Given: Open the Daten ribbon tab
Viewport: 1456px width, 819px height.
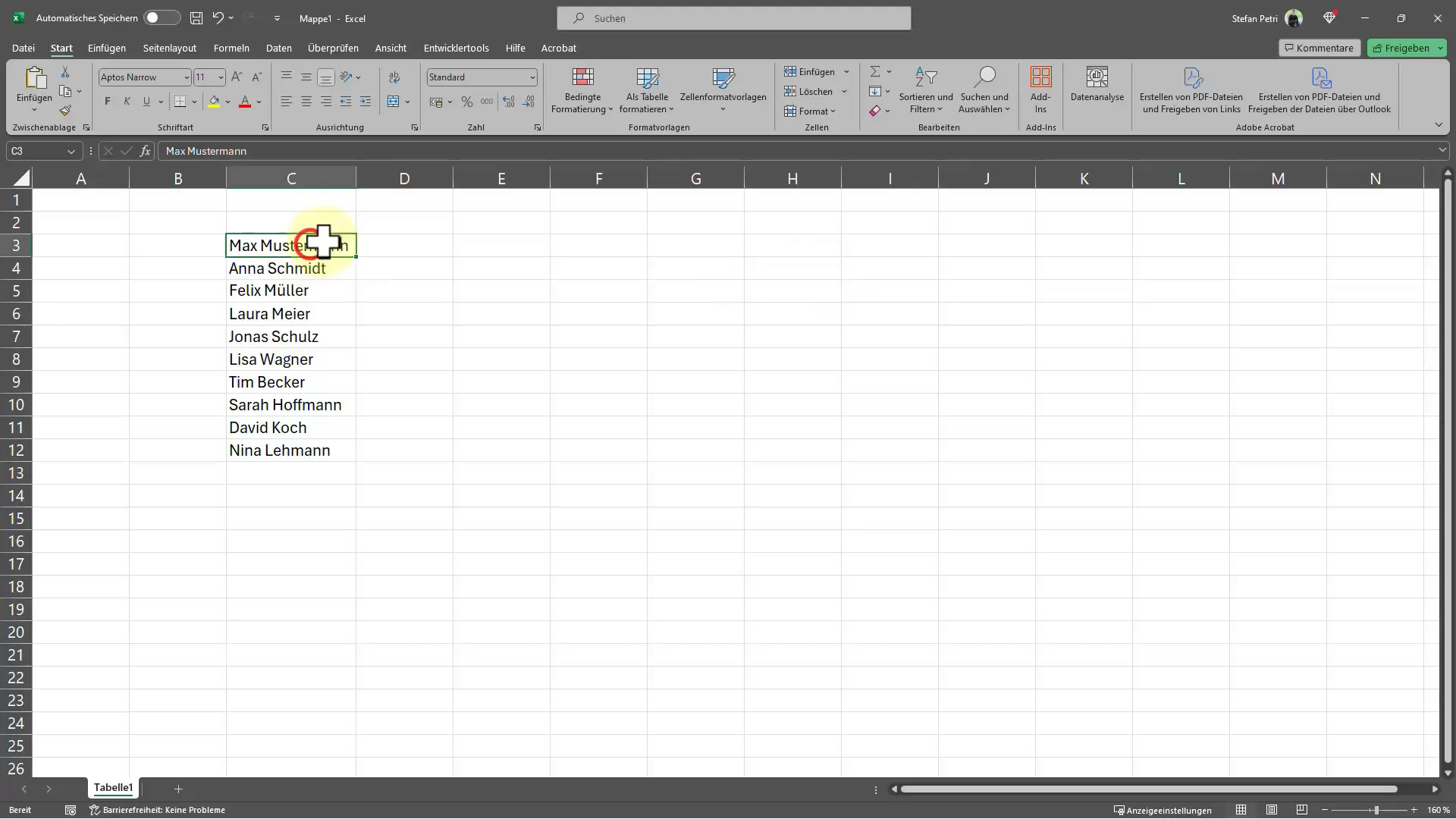Looking at the screenshot, I should click(x=279, y=47).
